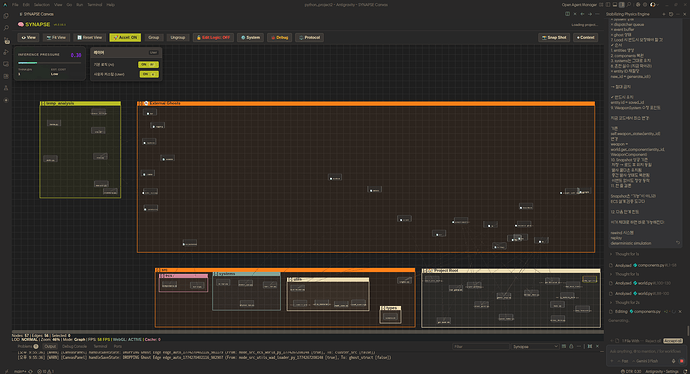Open the File menu
Viewport: 690px width, 374px height.
(x=15, y=5)
